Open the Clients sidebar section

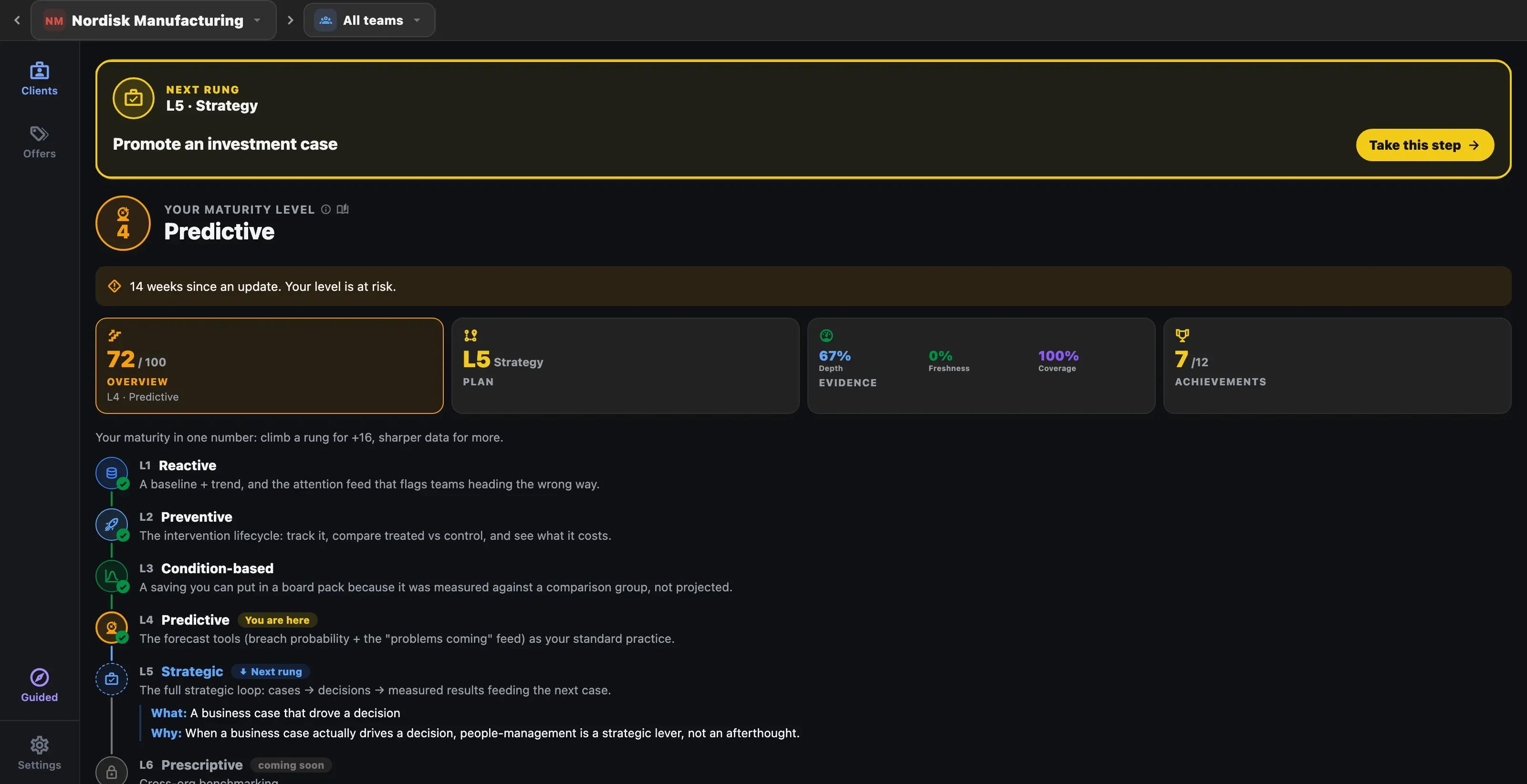point(39,79)
